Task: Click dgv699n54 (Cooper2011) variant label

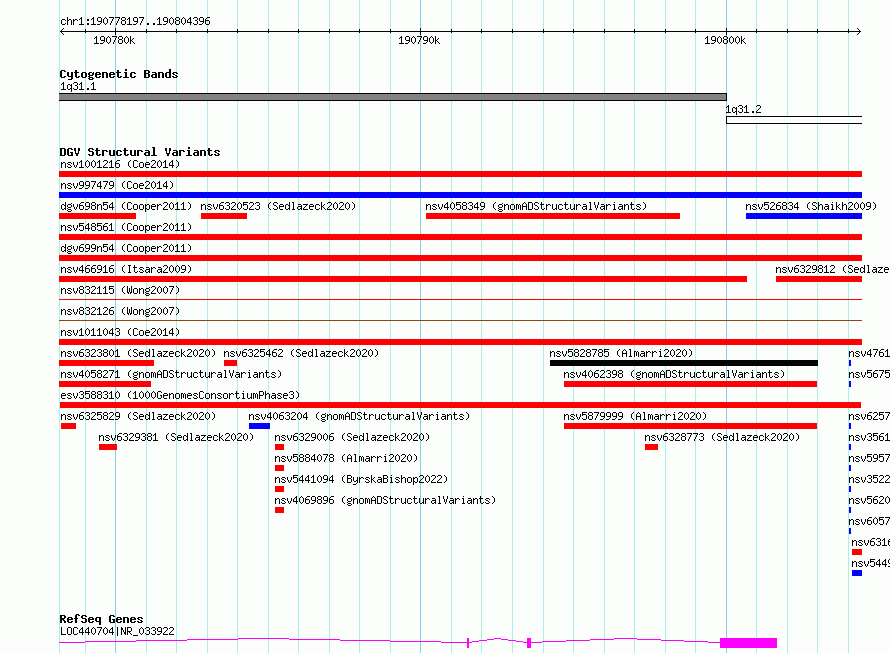Action: point(126,248)
